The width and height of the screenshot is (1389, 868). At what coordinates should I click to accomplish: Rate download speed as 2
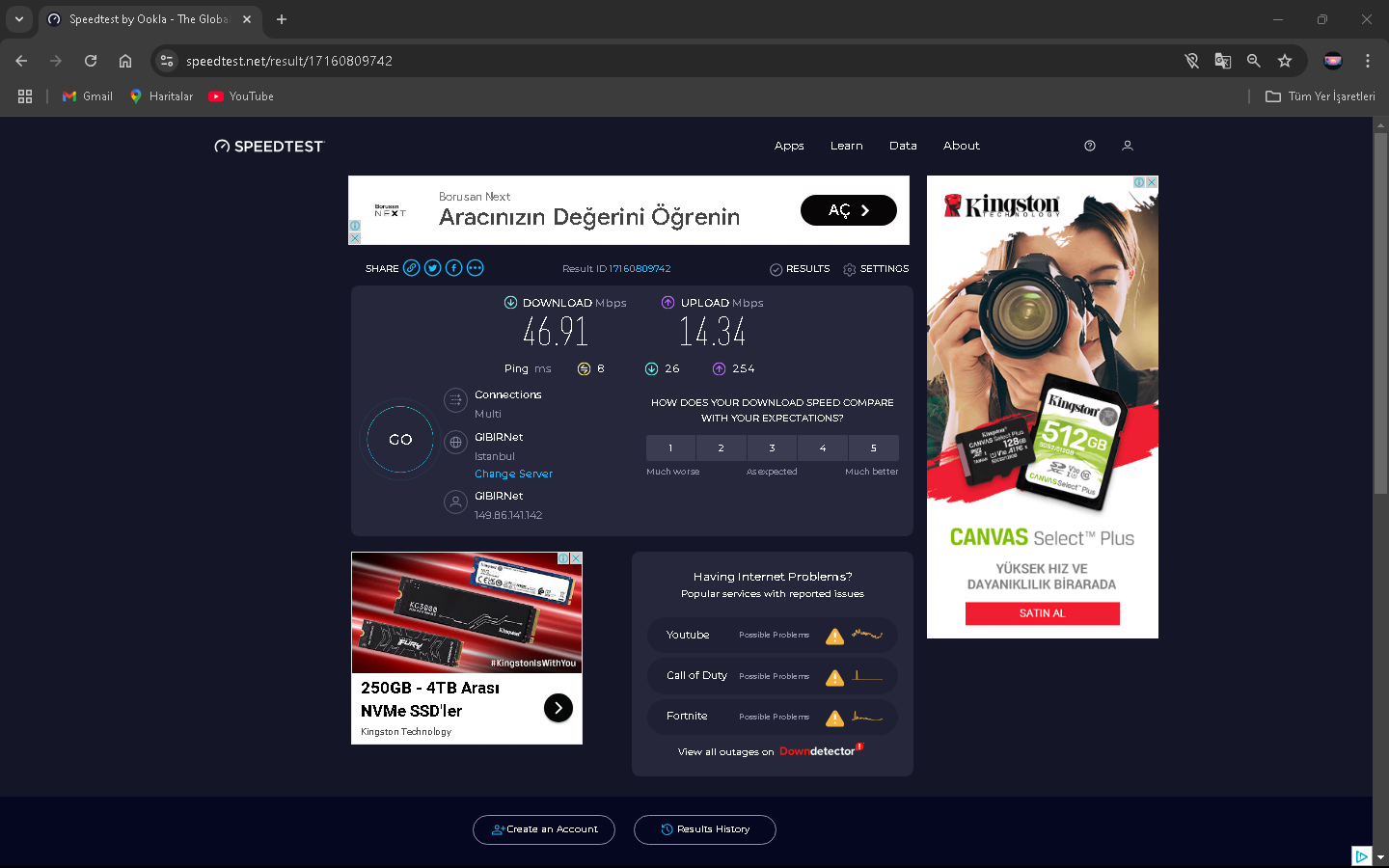(721, 448)
